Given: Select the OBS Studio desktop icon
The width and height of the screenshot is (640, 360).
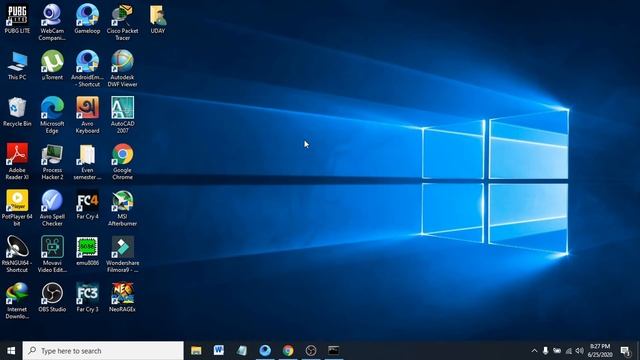Looking at the screenshot, I should 52,298.
